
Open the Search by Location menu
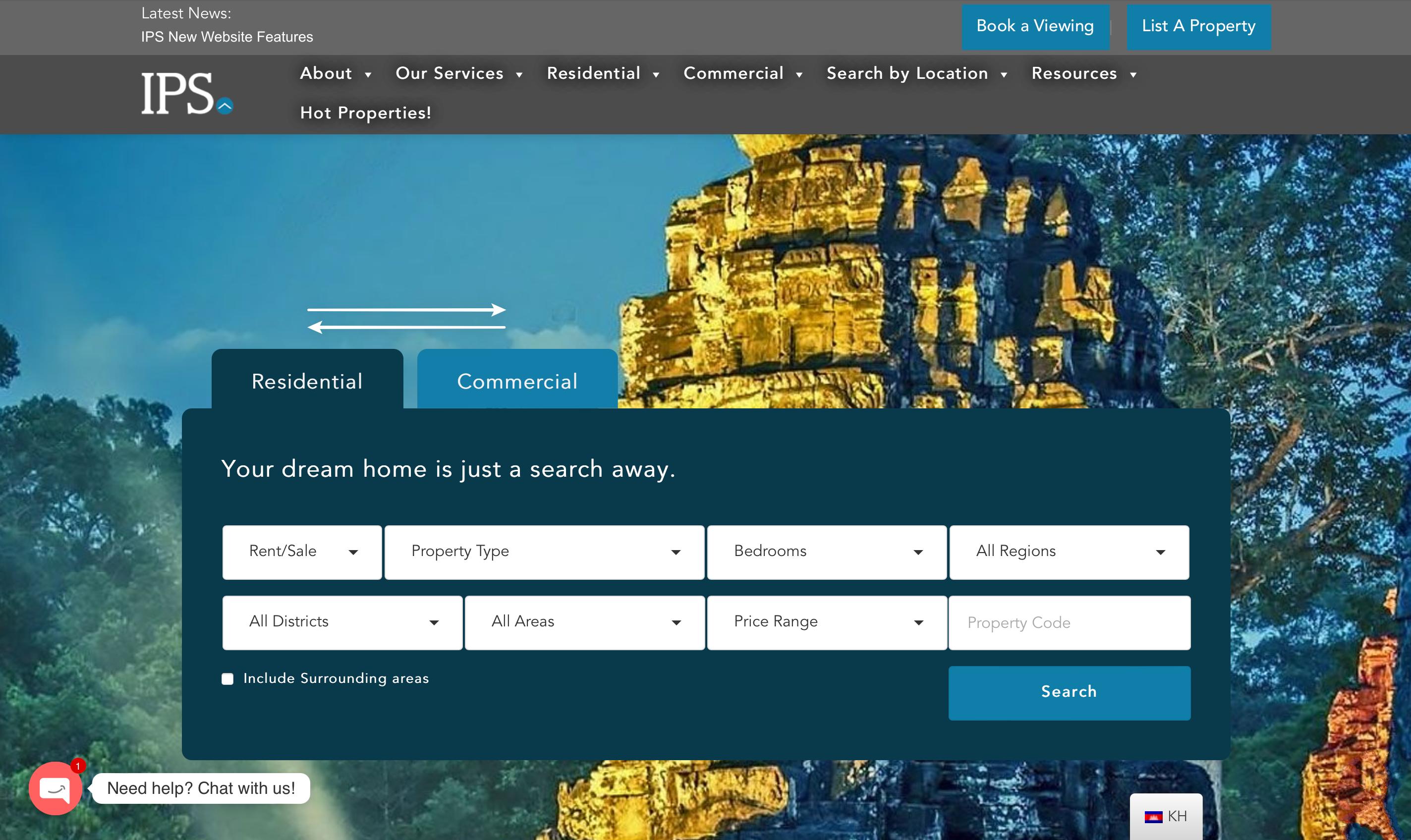(906, 73)
